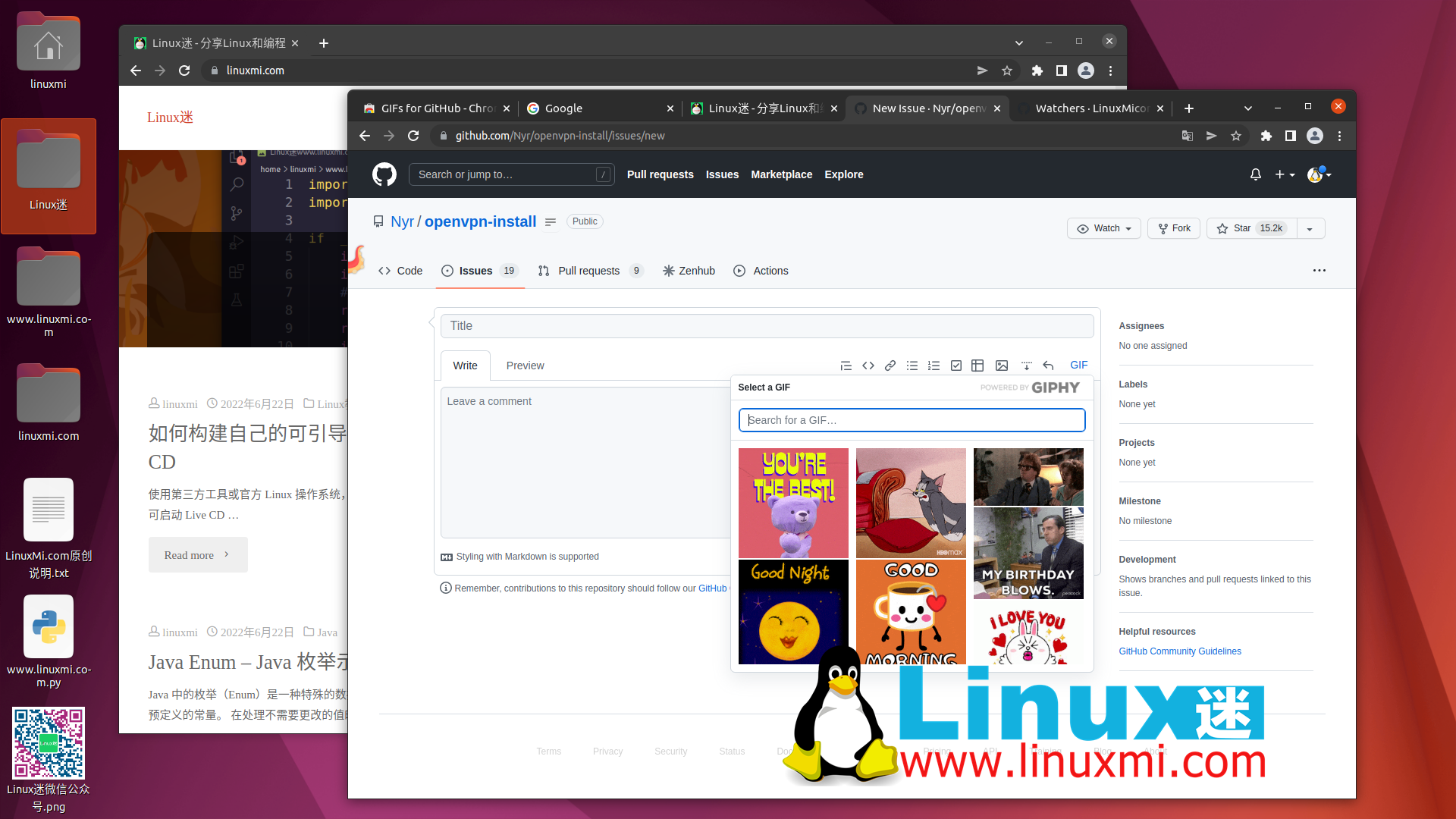Open the repository Pull requests tab
Image resolution: width=1456 pixels, height=819 pixels.
(591, 271)
